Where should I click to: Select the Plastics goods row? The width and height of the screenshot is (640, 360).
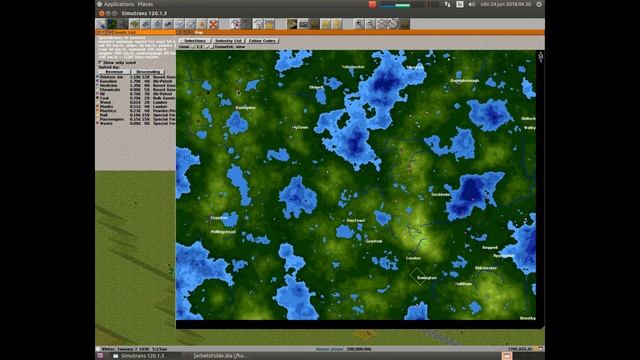point(136,111)
